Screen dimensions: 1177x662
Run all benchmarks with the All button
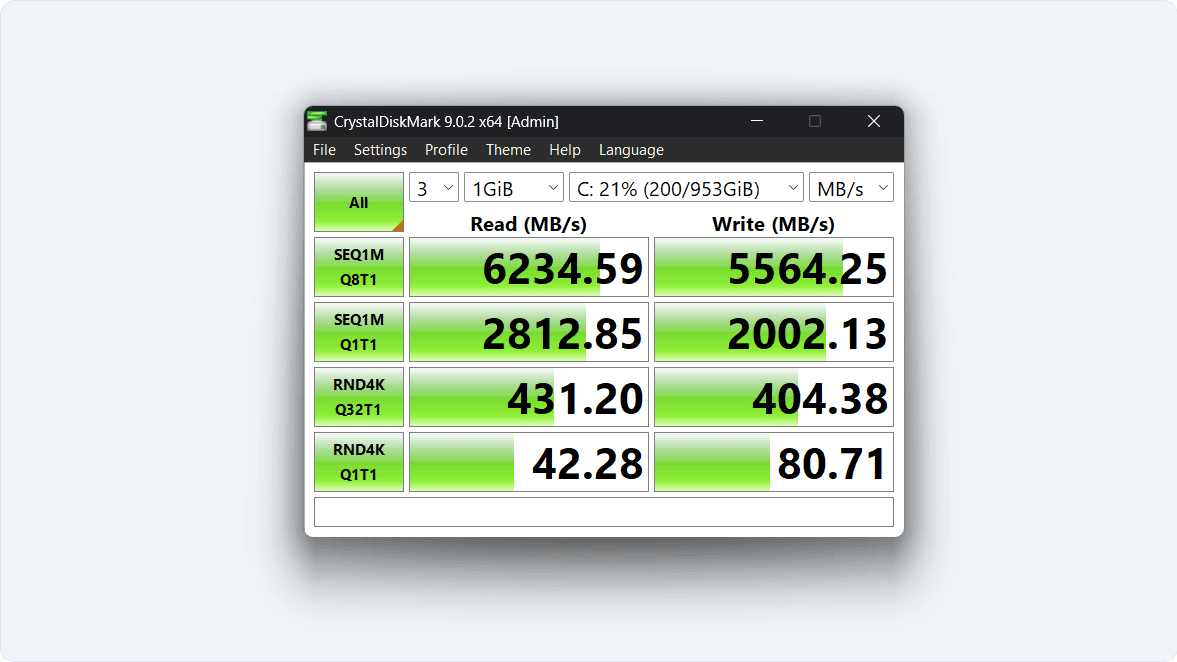pyautogui.click(x=359, y=202)
